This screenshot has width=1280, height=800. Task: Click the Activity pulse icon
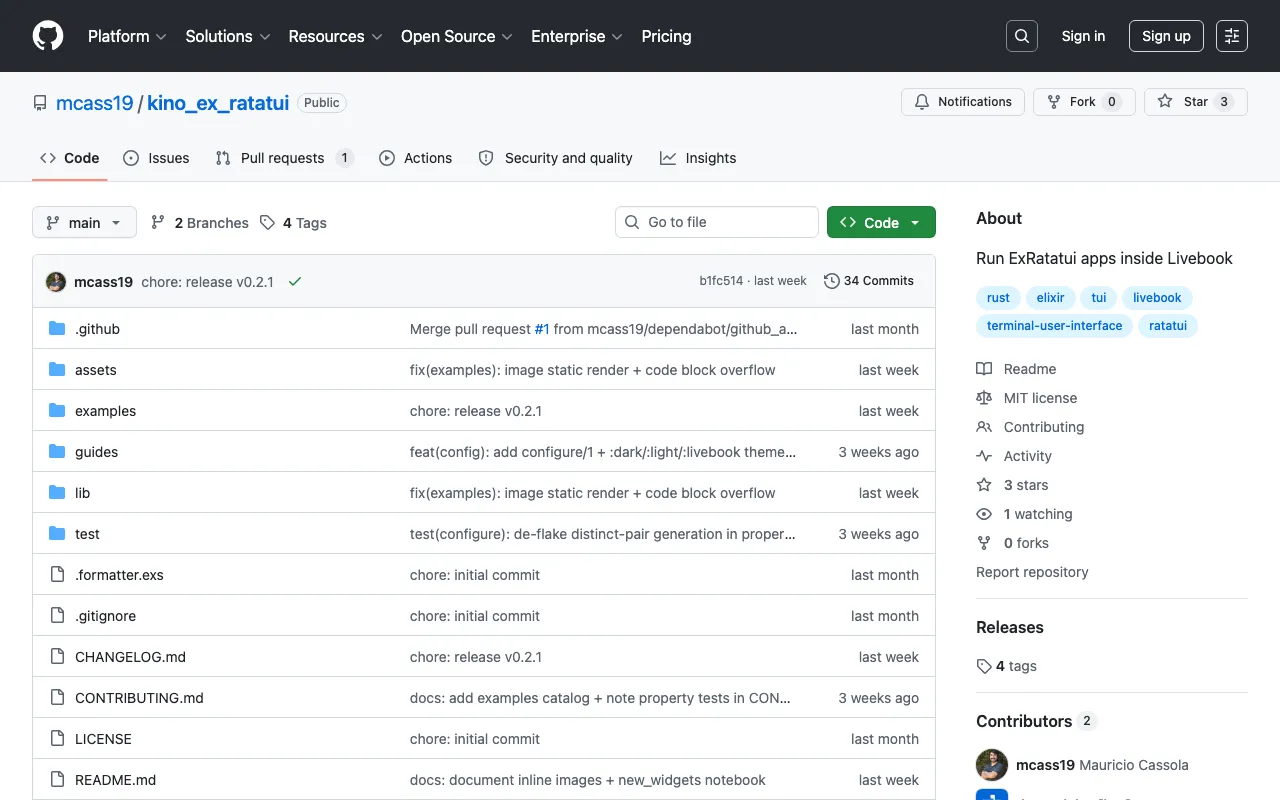tap(984, 456)
